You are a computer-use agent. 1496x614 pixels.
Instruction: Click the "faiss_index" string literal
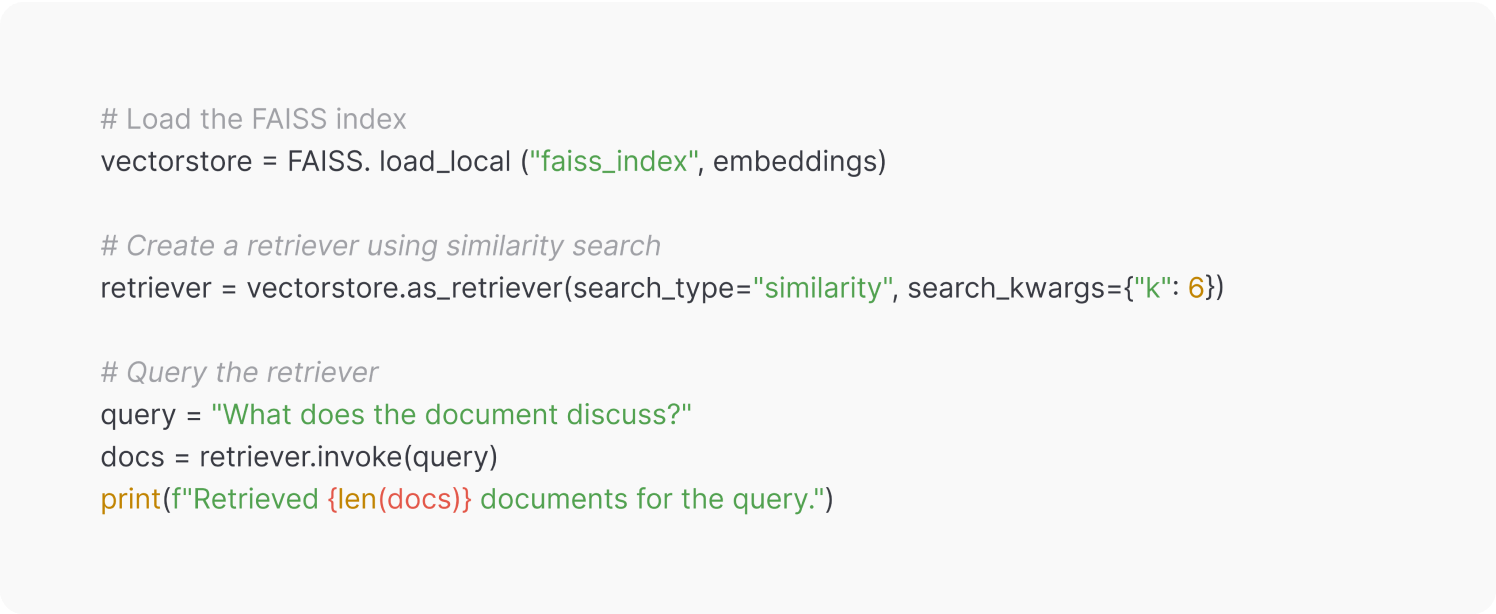click(613, 162)
